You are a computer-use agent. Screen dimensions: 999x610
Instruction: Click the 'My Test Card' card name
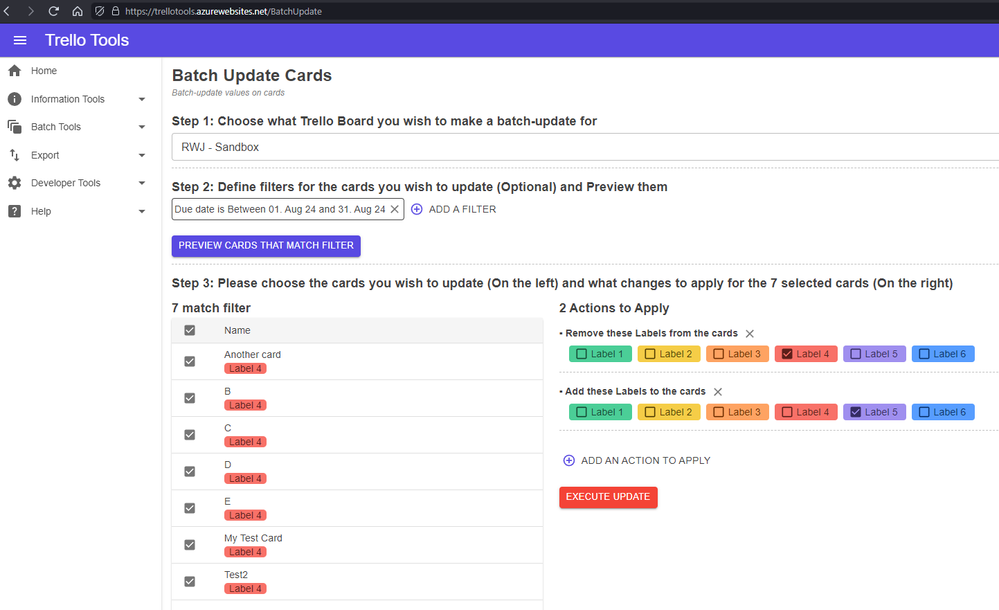click(253, 538)
